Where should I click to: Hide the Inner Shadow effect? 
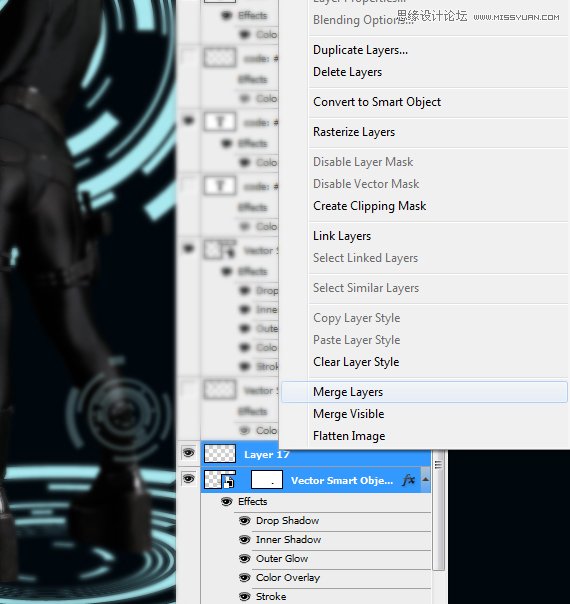tap(244, 540)
